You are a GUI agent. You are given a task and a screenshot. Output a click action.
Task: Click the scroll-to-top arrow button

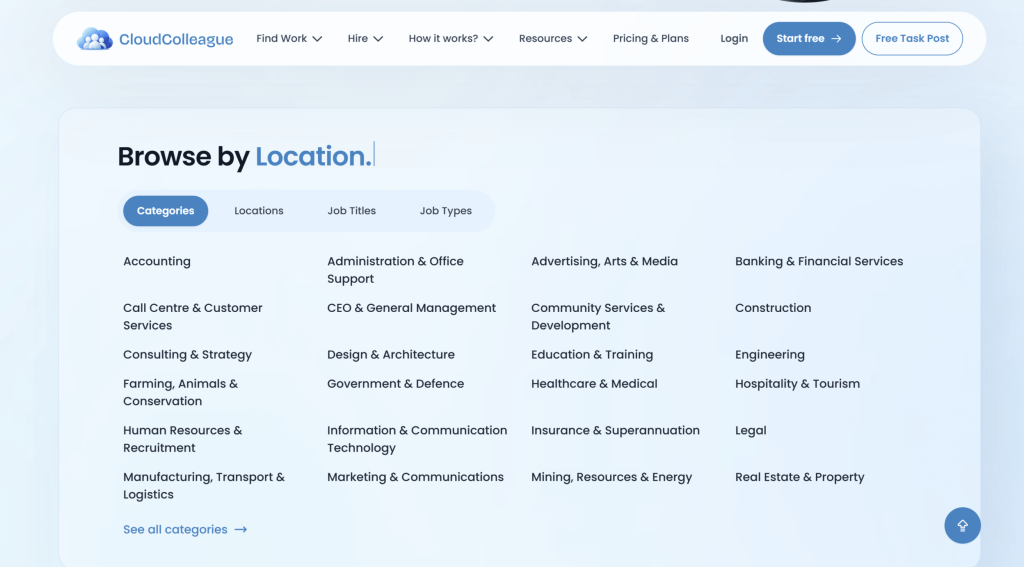tap(962, 525)
